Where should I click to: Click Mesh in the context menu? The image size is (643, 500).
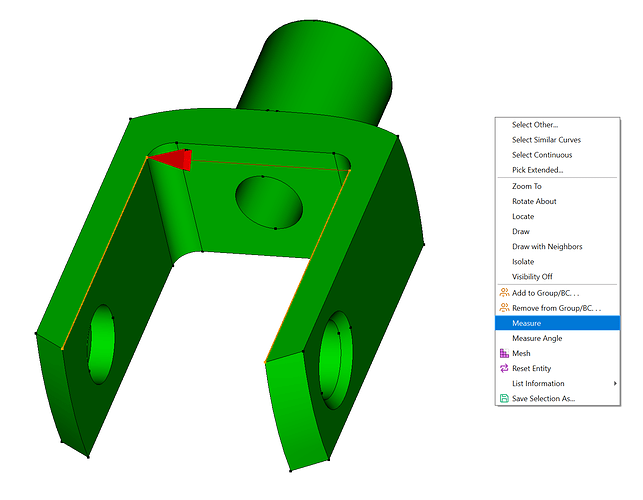click(x=557, y=353)
